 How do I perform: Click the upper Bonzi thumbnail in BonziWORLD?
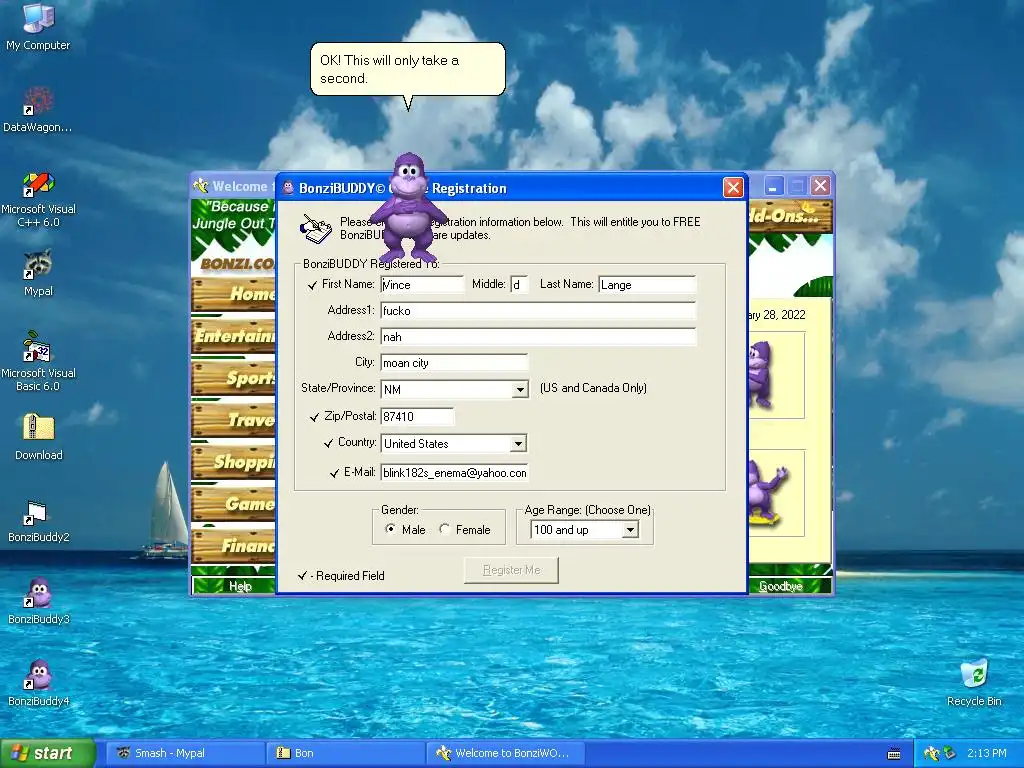(x=776, y=375)
